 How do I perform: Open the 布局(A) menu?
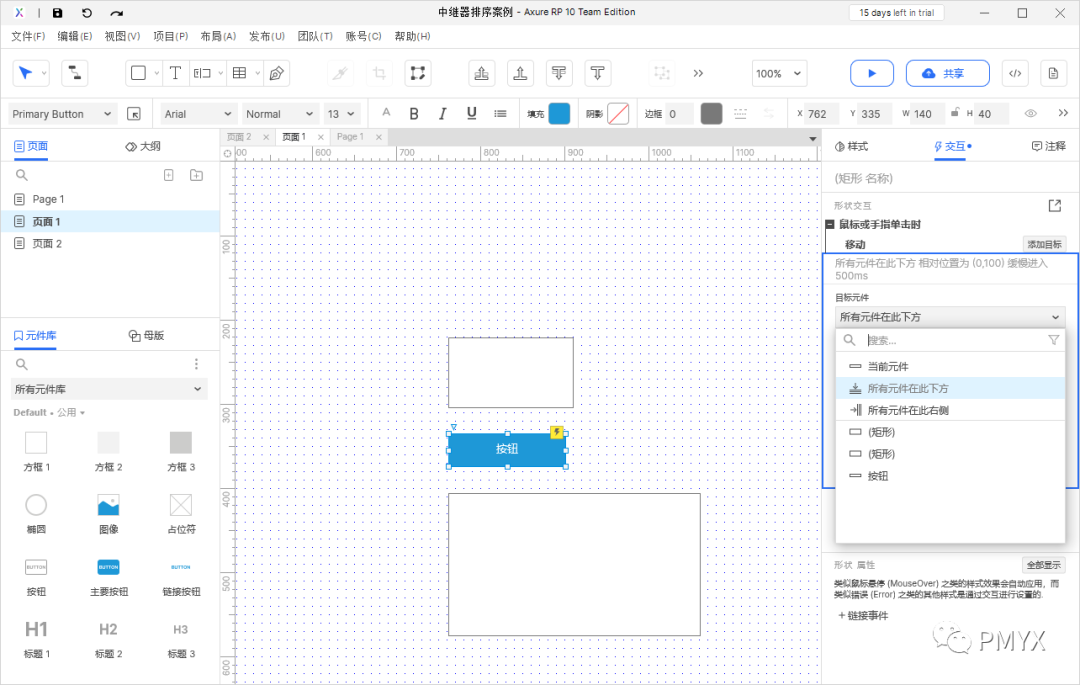pyautogui.click(x=218, y=36)
